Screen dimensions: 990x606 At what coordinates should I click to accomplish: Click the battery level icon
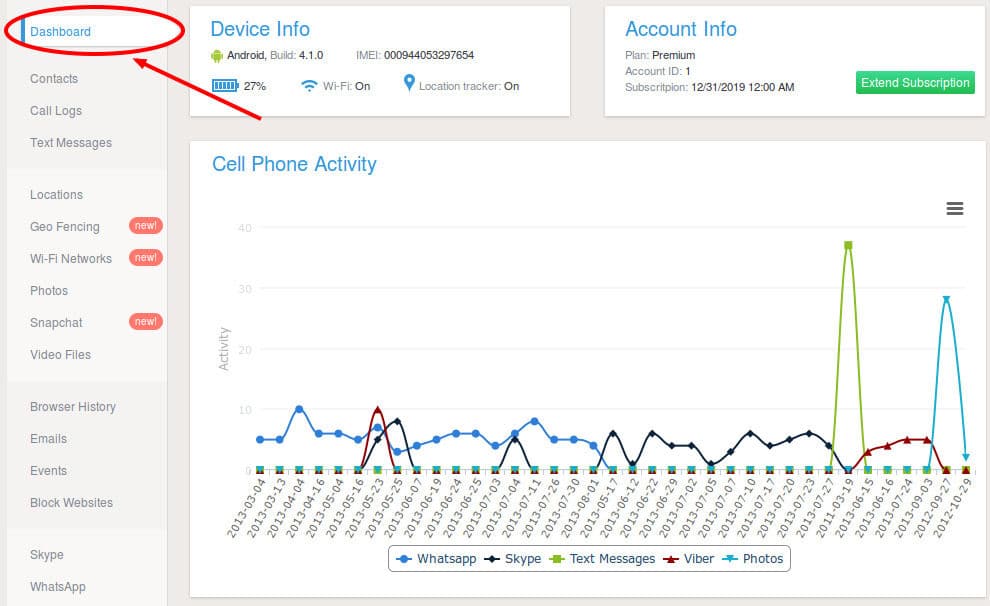(x=225, y=85)
